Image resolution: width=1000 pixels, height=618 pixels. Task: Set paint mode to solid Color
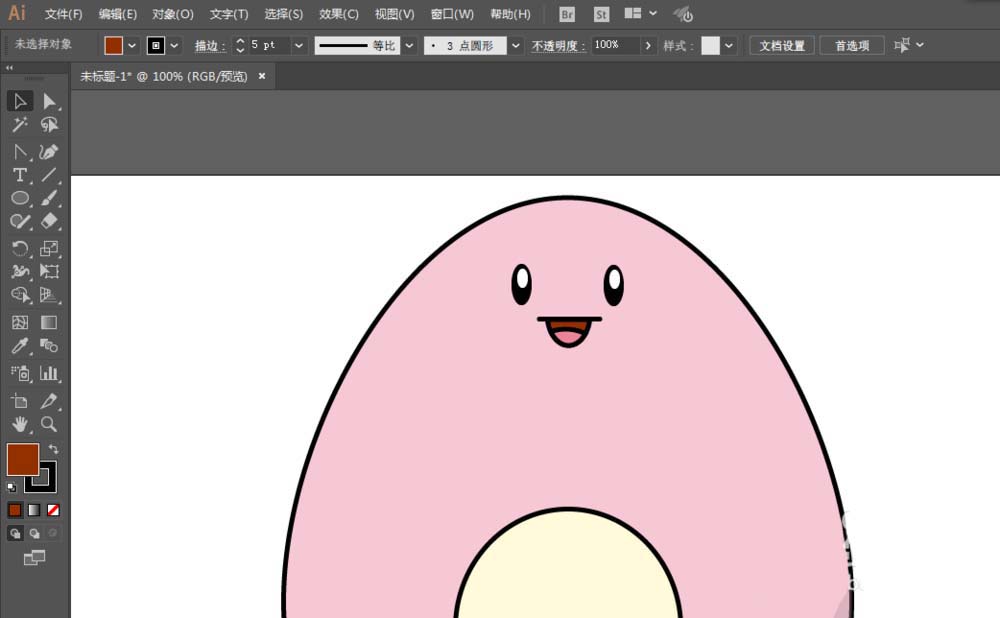[15, 510]
